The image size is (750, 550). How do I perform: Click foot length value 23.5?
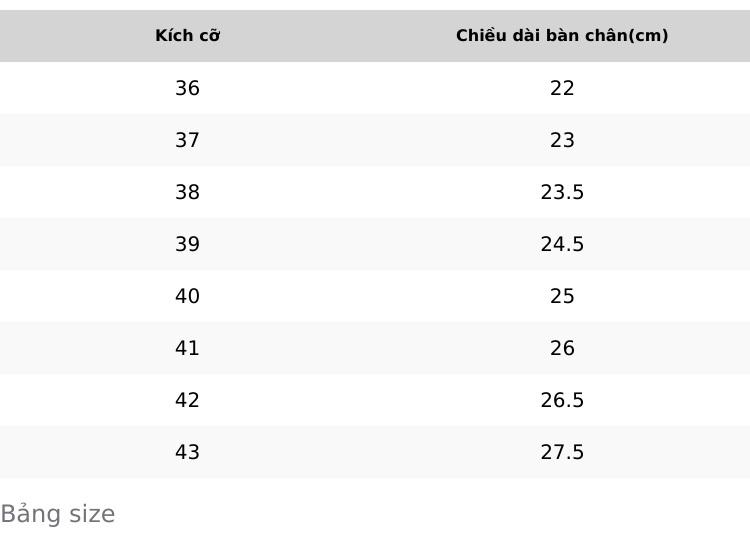pos(562,192)
